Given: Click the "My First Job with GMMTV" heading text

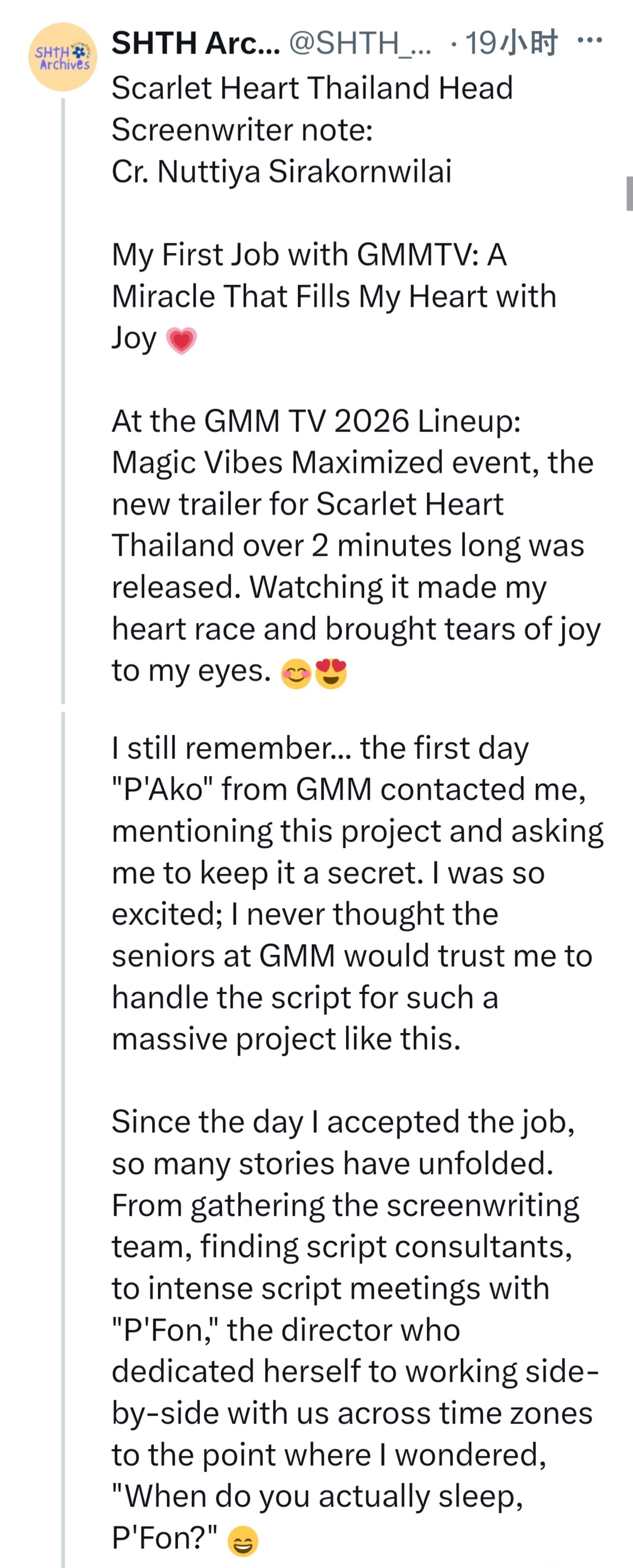Looking at the screenshot, I should click(308, 255).
